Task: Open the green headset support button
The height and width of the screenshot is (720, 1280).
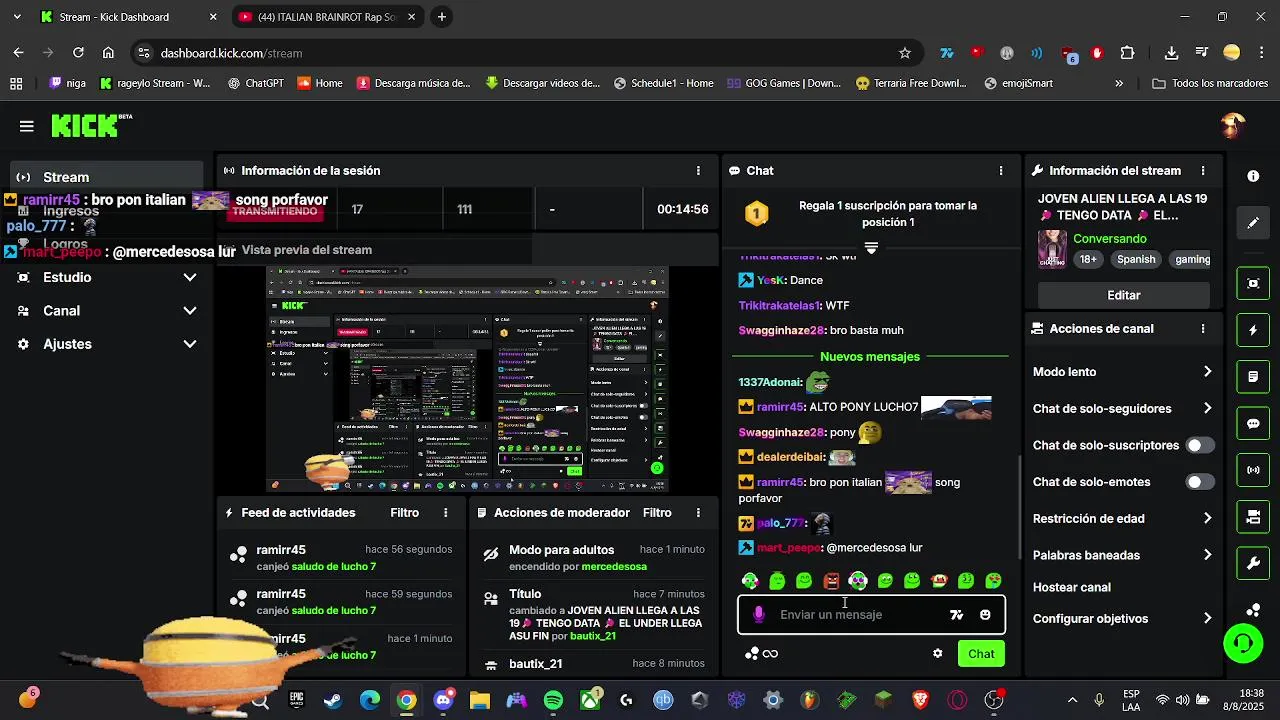Action: click(1244, 643)
